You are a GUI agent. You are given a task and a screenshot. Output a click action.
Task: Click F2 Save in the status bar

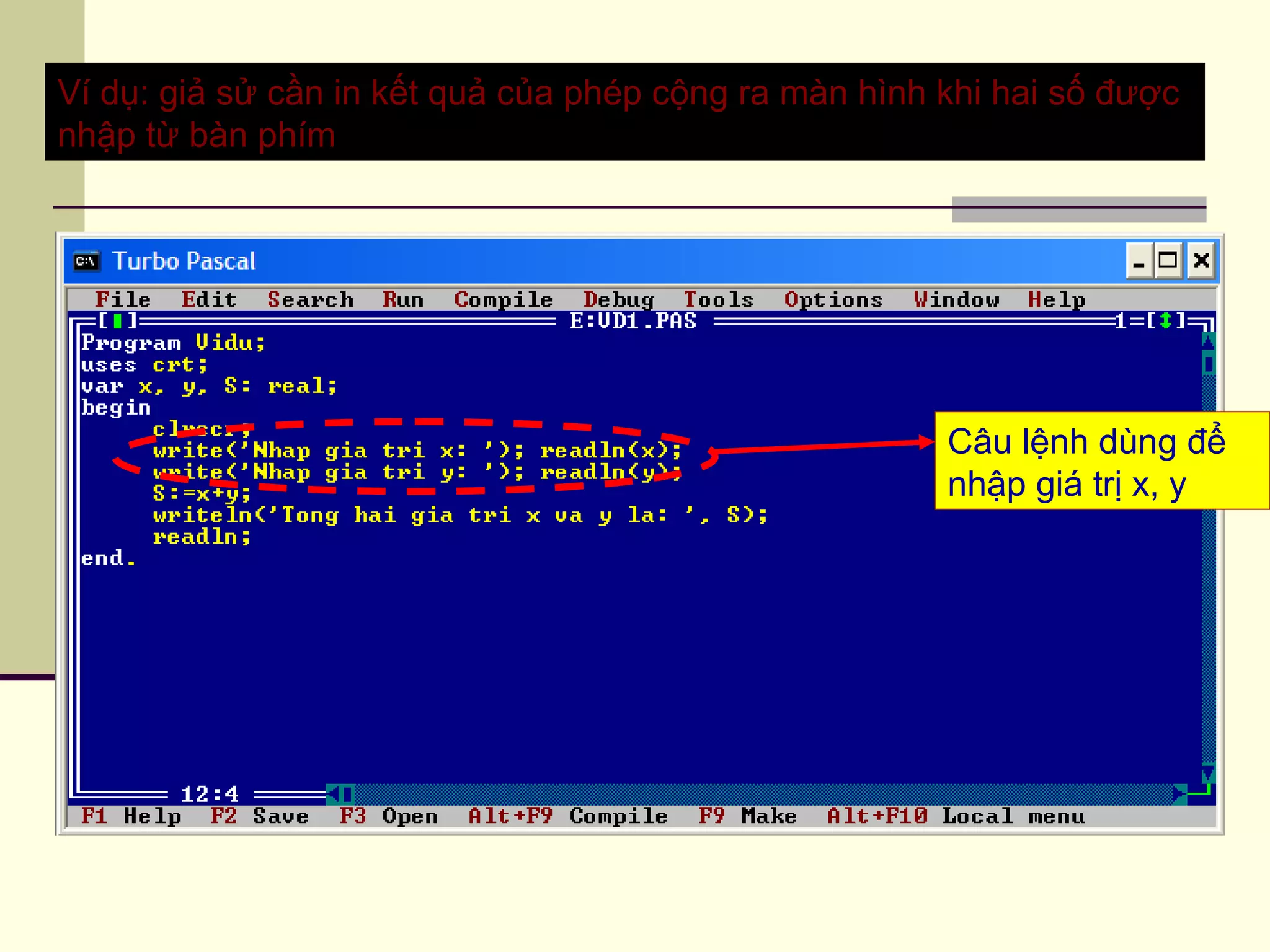(259, 816)
